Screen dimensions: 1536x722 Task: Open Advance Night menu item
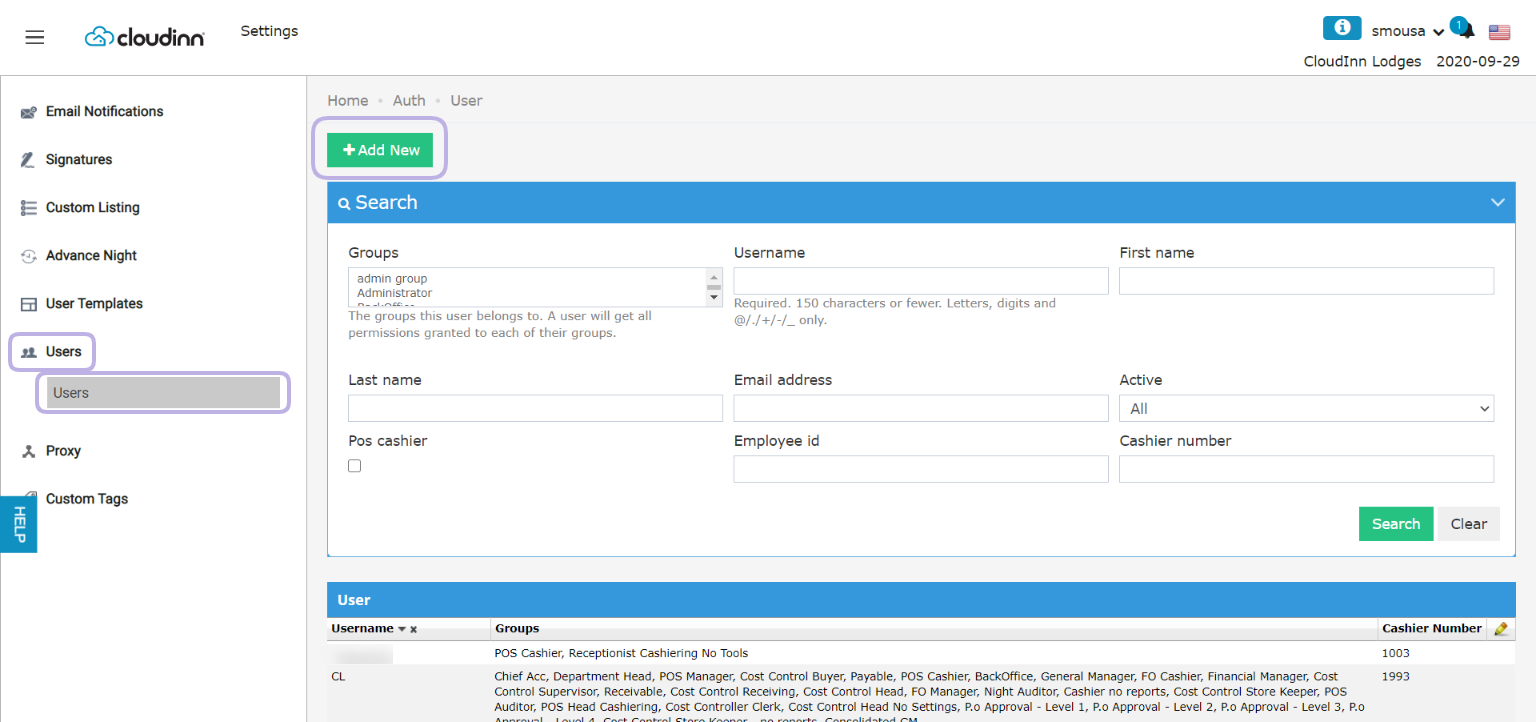coord(92,255)
